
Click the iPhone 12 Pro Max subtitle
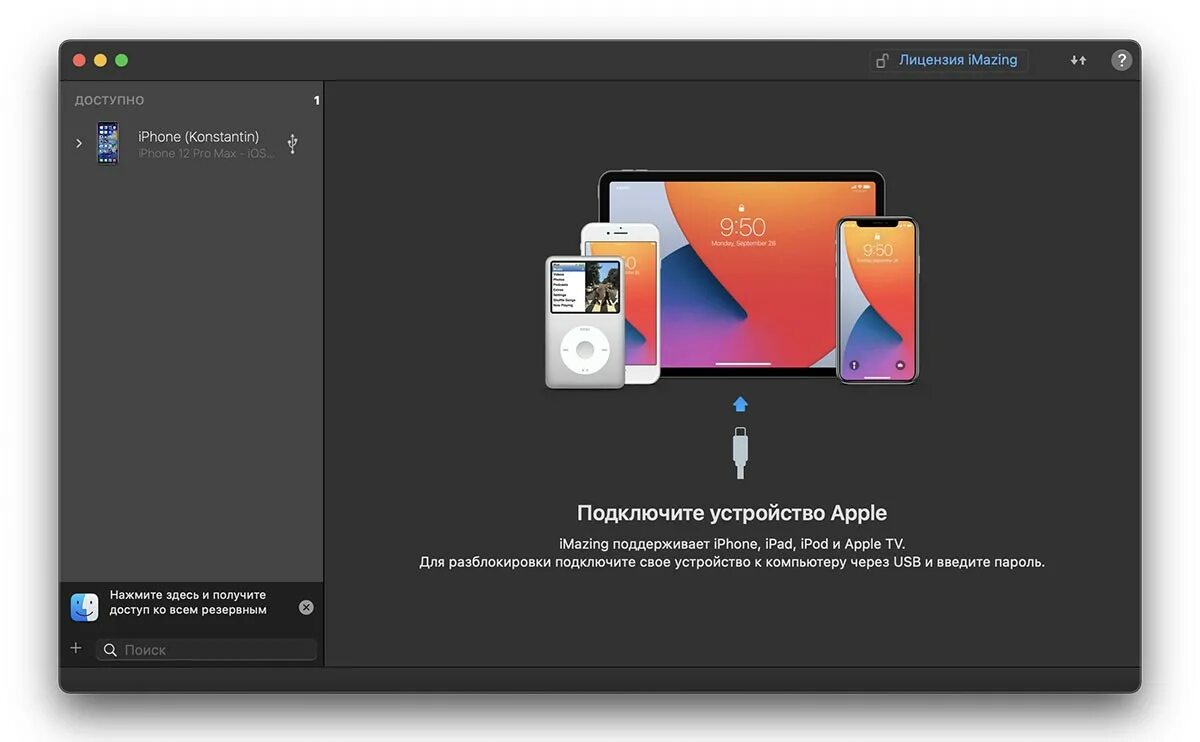click(x=206, y=154)
